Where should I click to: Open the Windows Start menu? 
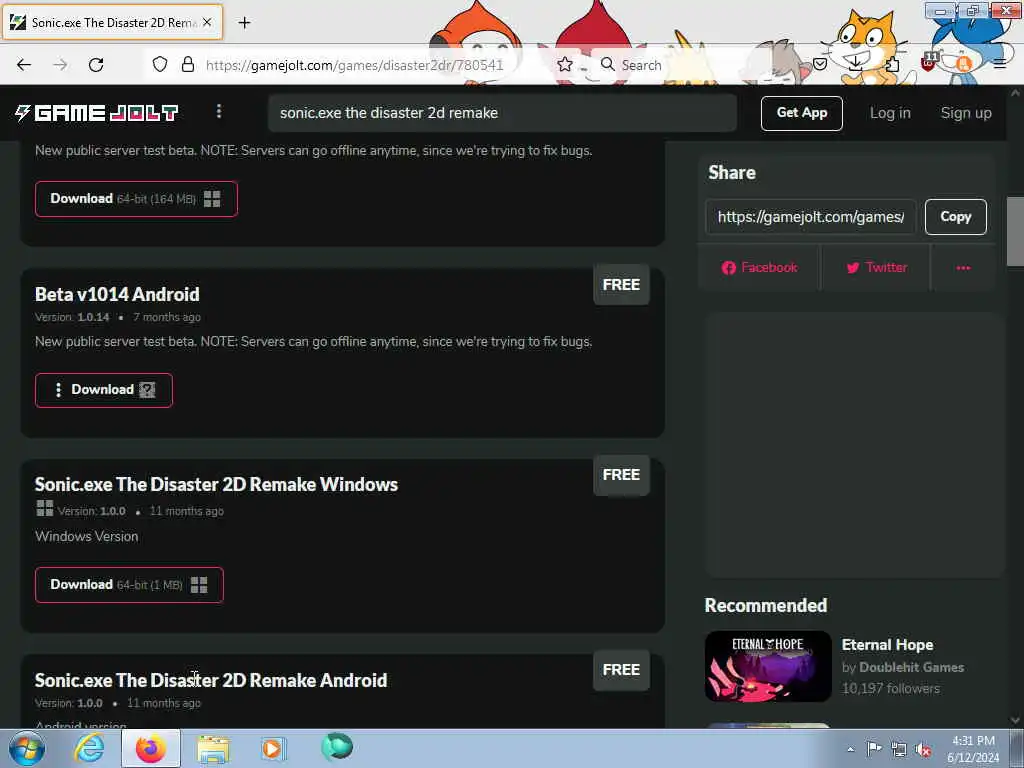click(27, 748)
